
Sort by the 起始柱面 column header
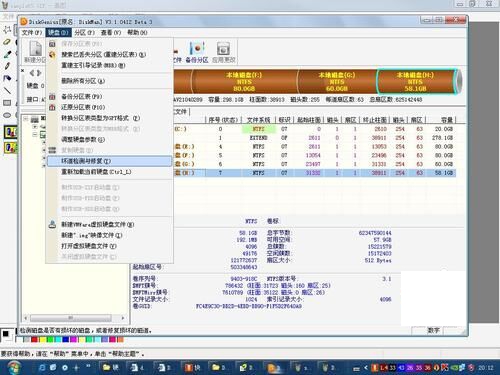[309, 120]
